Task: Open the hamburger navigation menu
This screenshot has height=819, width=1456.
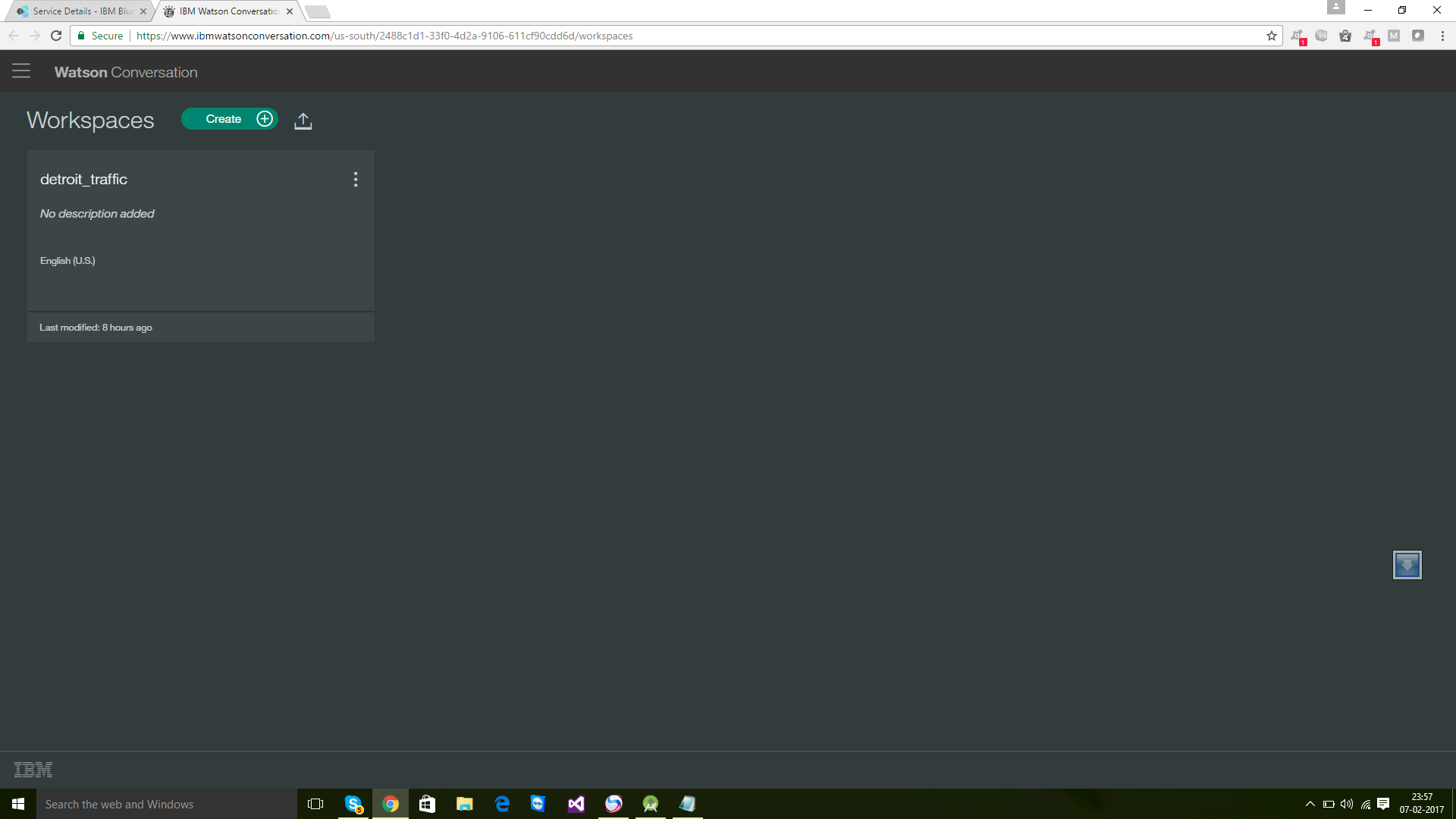Action: [x=21, y=71]
